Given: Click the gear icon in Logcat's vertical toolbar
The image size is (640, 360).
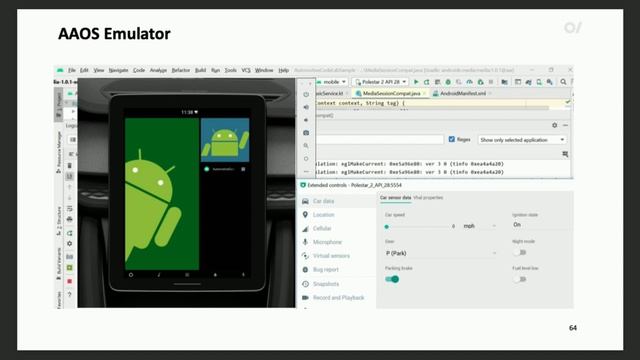Looking at the screenshot, I should click(x=70, y=244).
